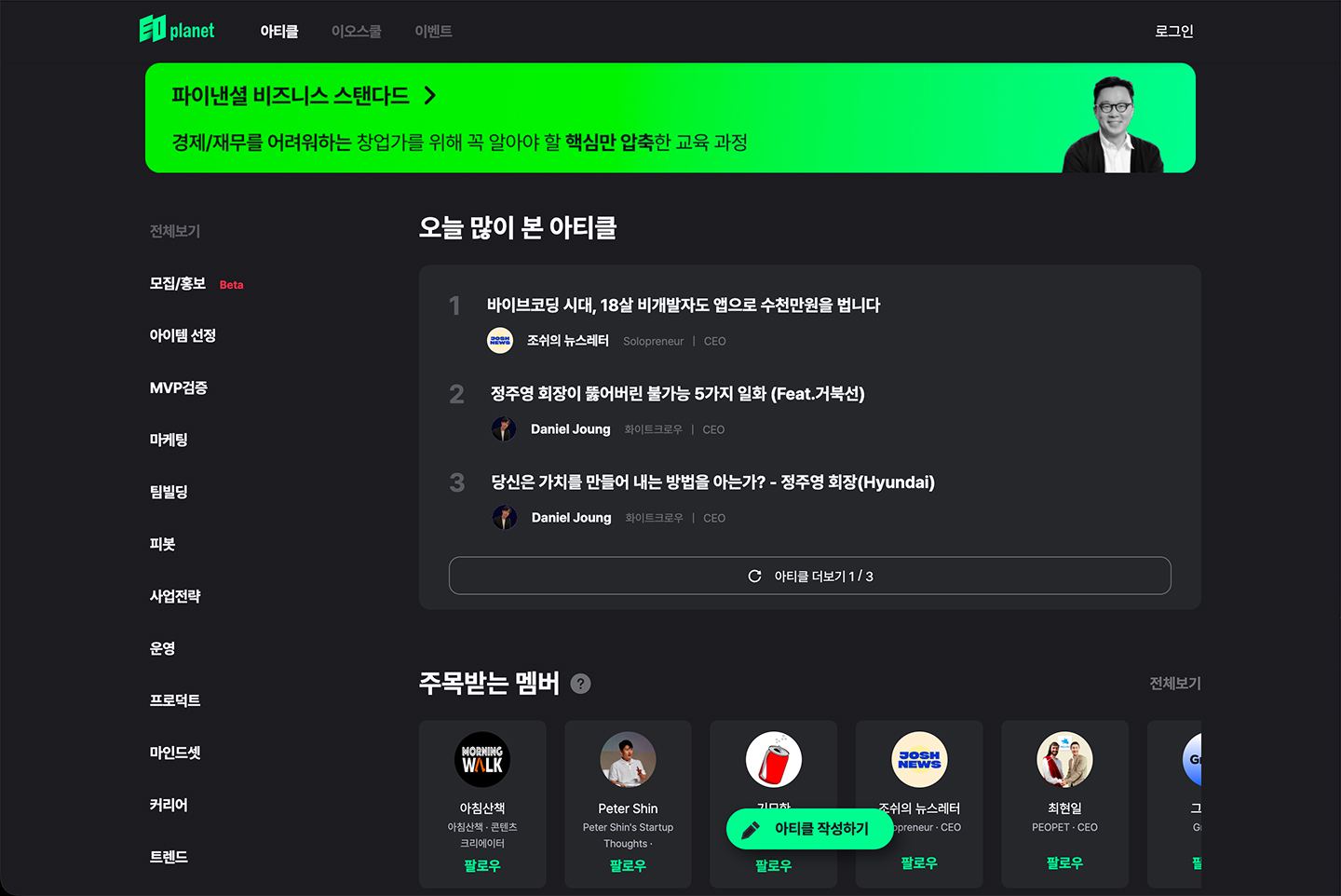
Task: Click Daniel Joung avatar on second article
Action: (504, 429)
